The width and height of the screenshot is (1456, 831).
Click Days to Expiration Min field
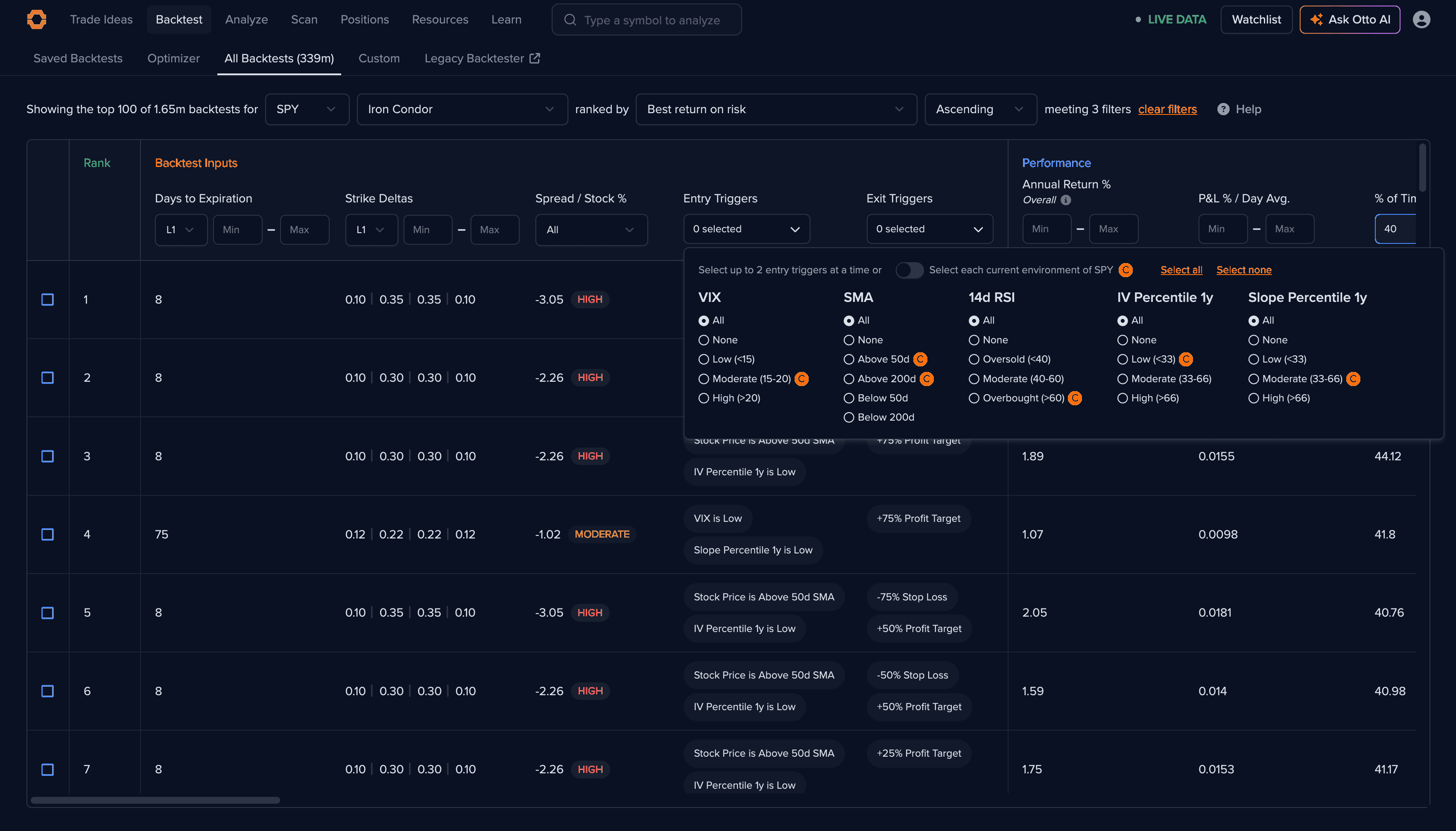click(x=238, y=229)
